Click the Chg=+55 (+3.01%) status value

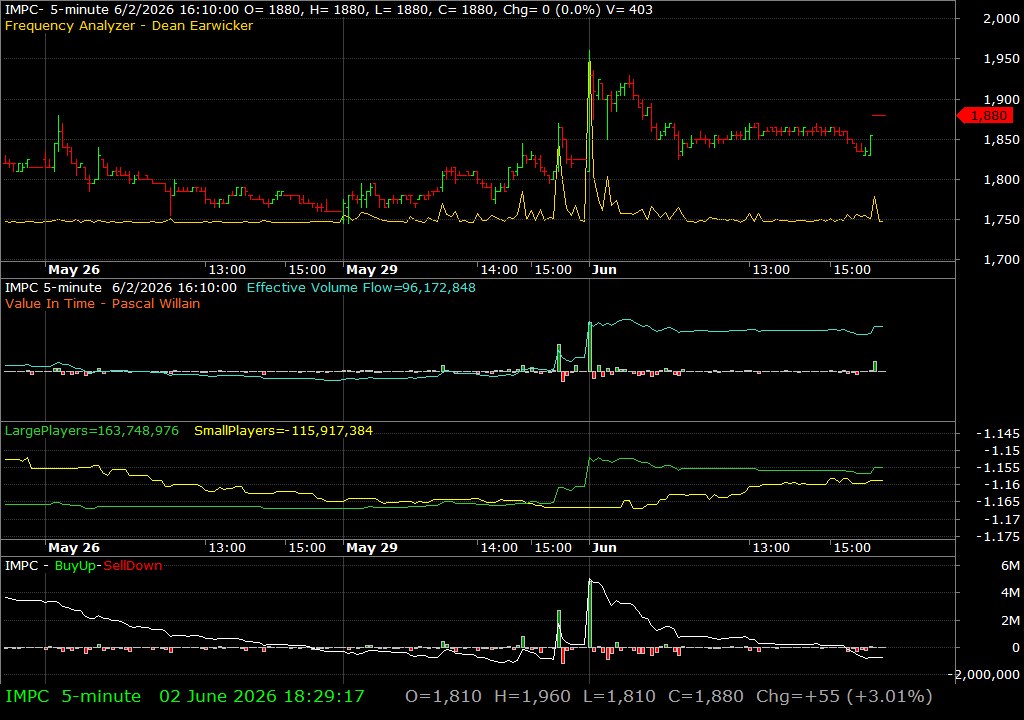pyautogui.click(x=844, y=696)
